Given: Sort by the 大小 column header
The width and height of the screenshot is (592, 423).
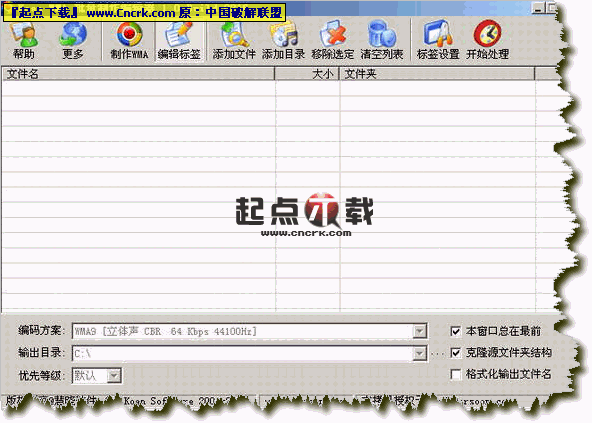Looking at the screenshot, I should coord(307,74).
